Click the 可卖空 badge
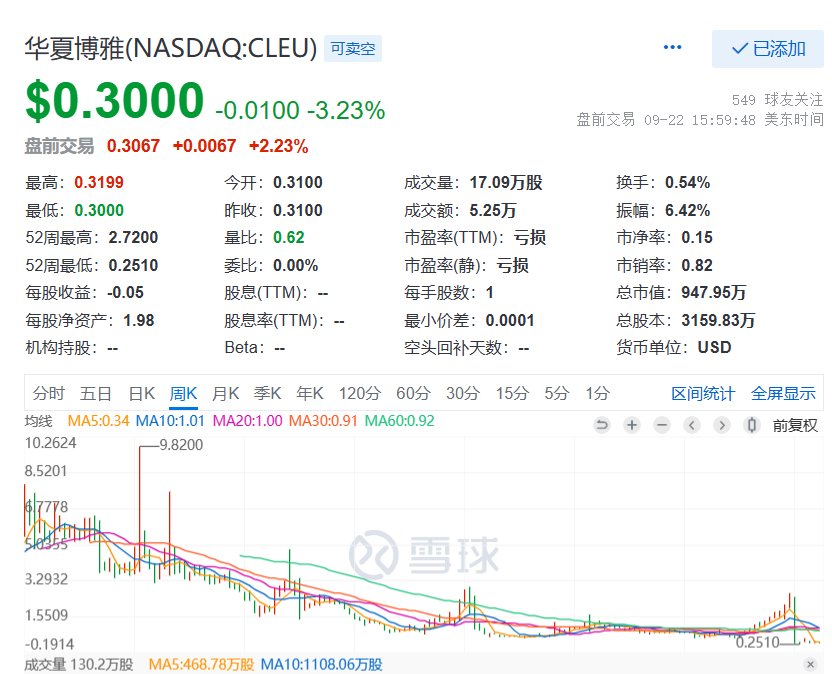Screen dimensions: 832x674 tap(353, 48)
